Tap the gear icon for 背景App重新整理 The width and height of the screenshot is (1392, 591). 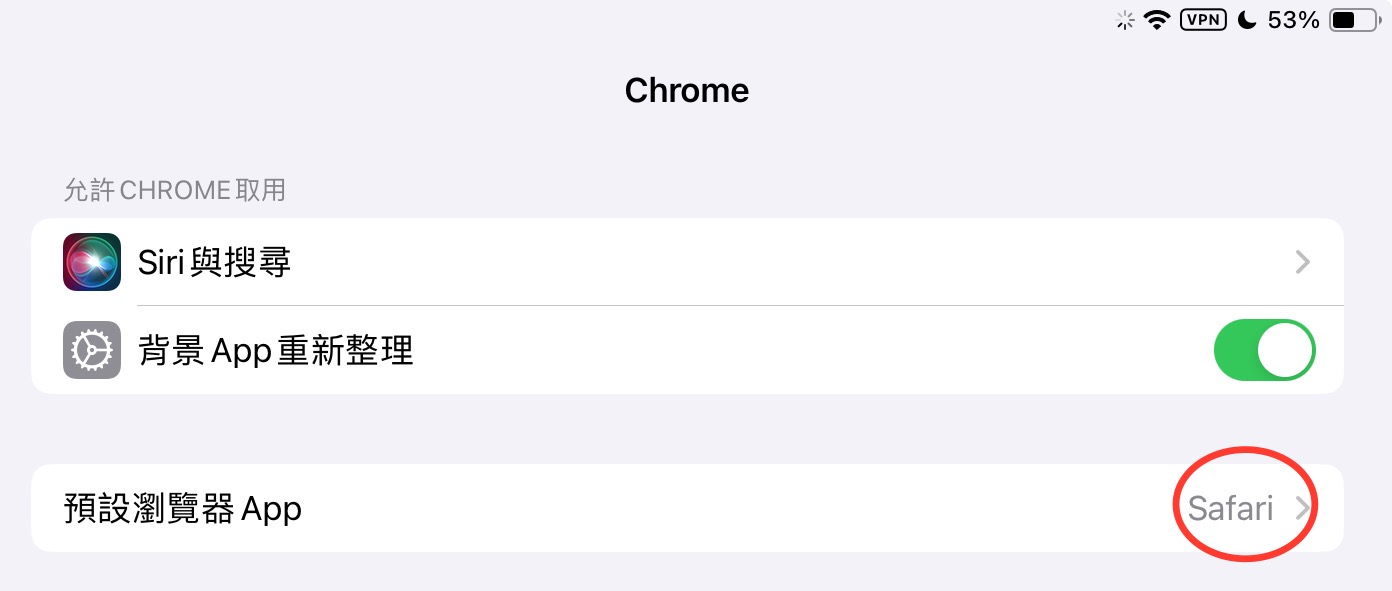[x=92, y=350]
